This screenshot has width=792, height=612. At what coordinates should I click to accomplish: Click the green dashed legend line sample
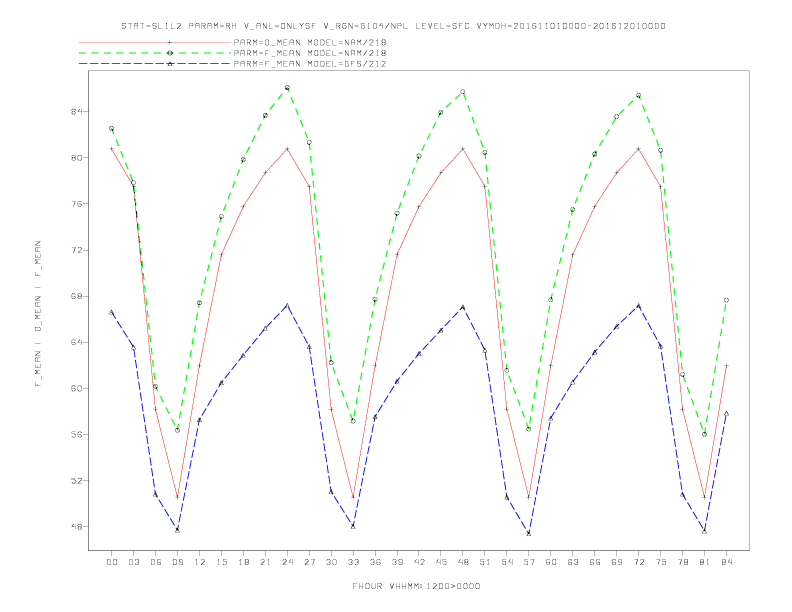[155, 53]
